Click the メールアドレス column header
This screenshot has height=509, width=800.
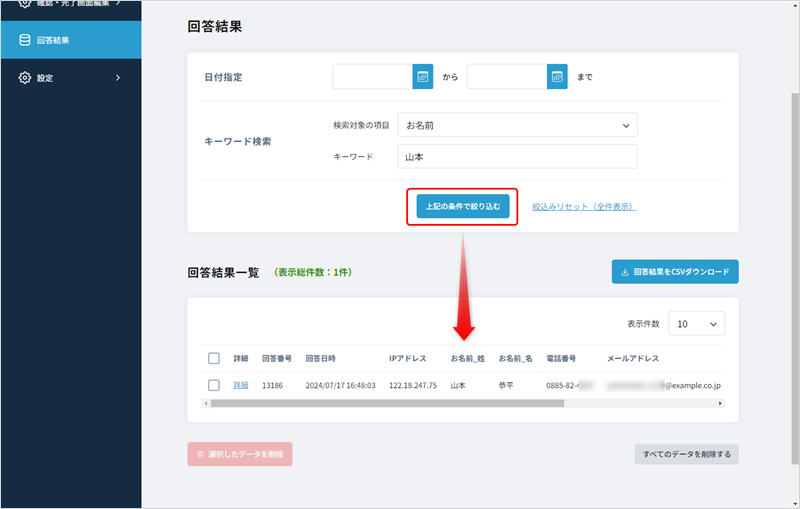633,359
